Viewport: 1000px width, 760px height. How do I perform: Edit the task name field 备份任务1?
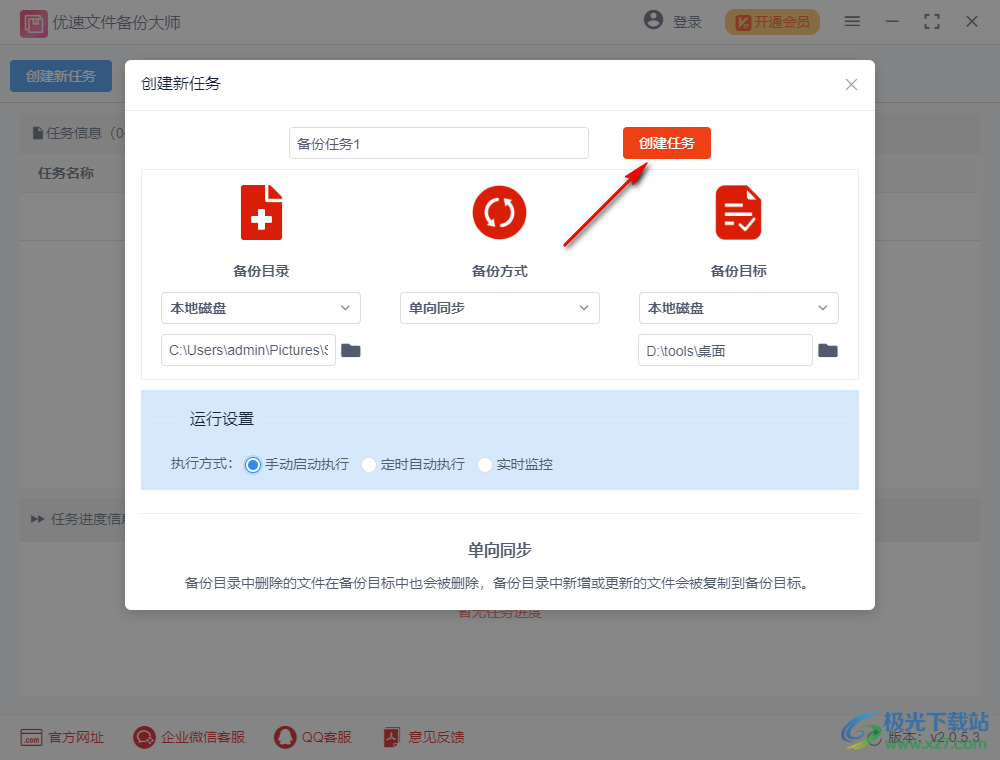439,143
